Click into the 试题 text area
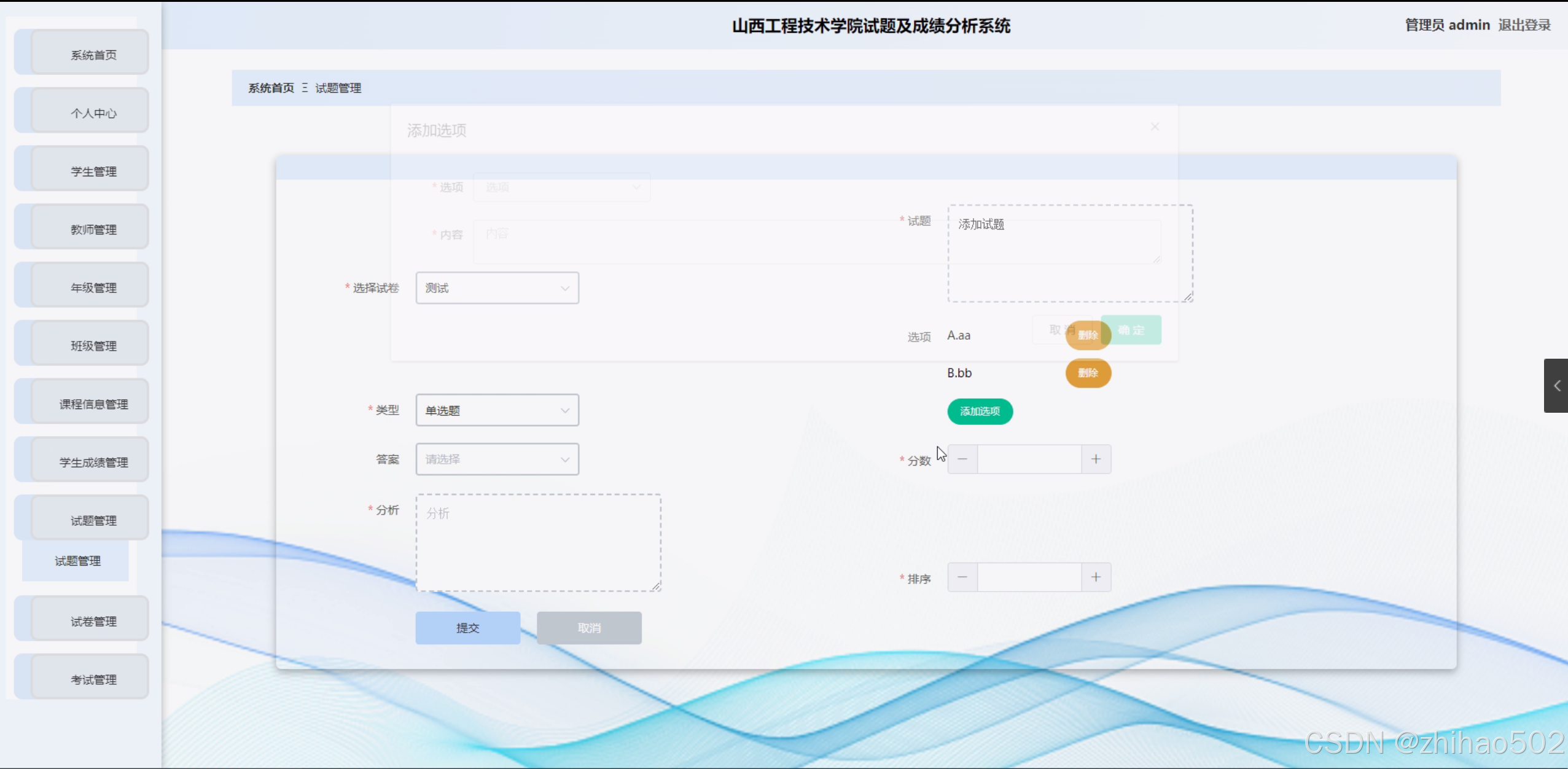 1069,253
